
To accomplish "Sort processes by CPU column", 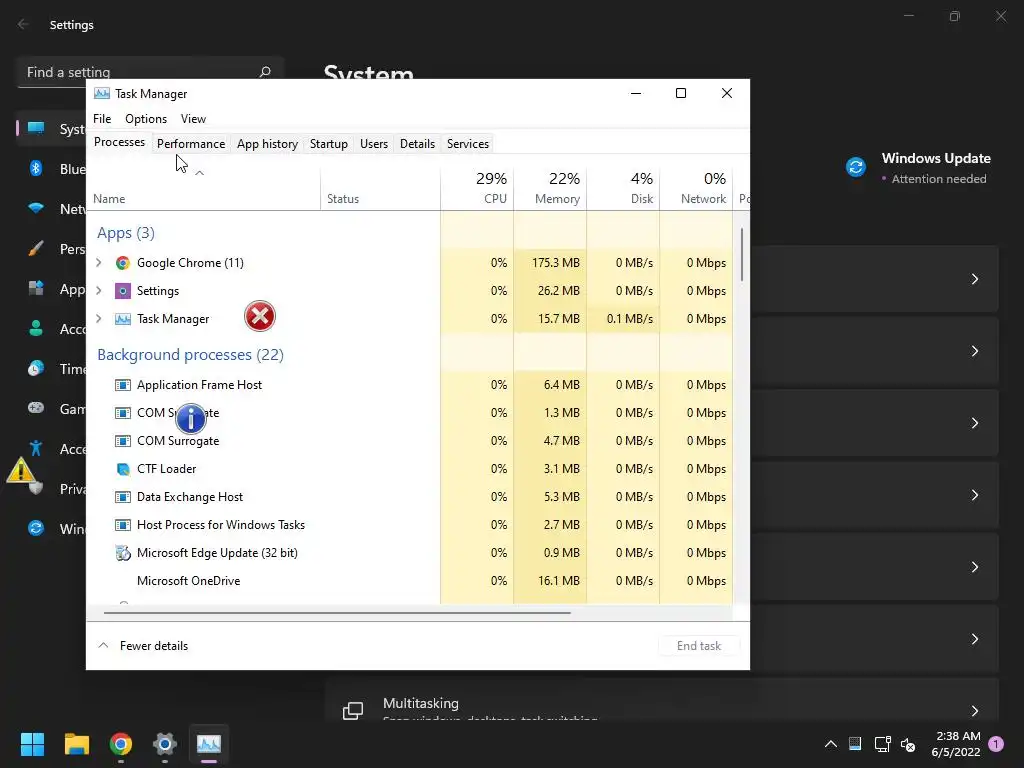I will coord(477,188).
